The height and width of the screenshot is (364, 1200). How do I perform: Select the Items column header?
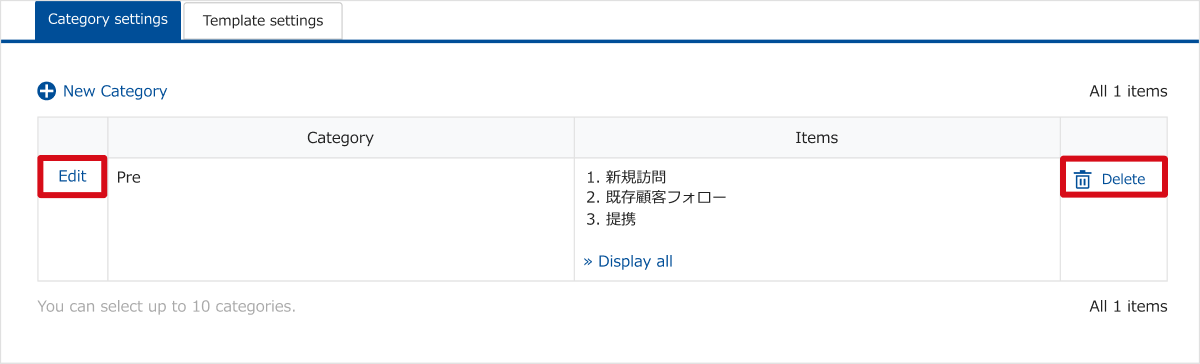(817, 138)
